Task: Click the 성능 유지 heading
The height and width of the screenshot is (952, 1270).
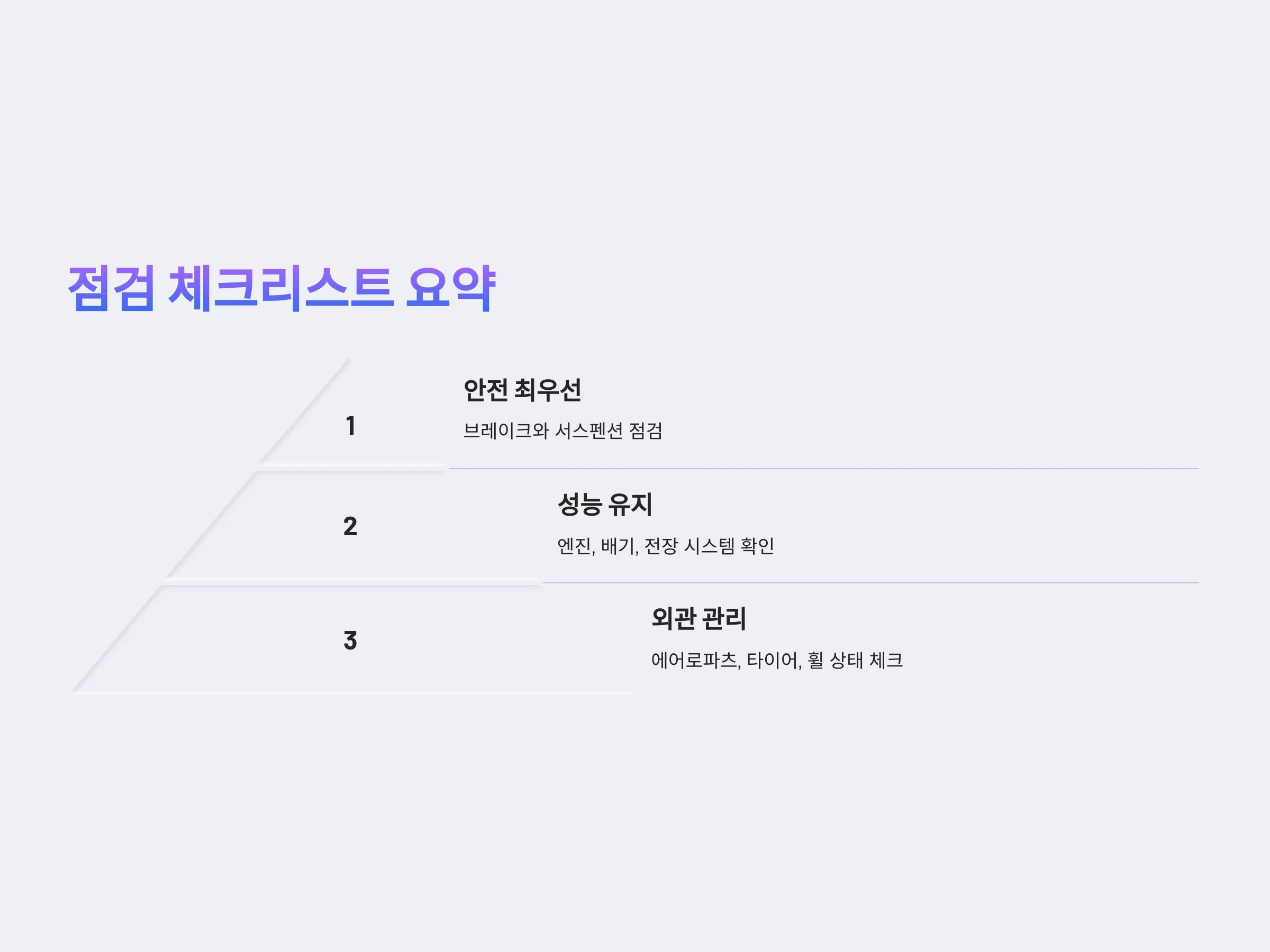Action: coord(604,505)
